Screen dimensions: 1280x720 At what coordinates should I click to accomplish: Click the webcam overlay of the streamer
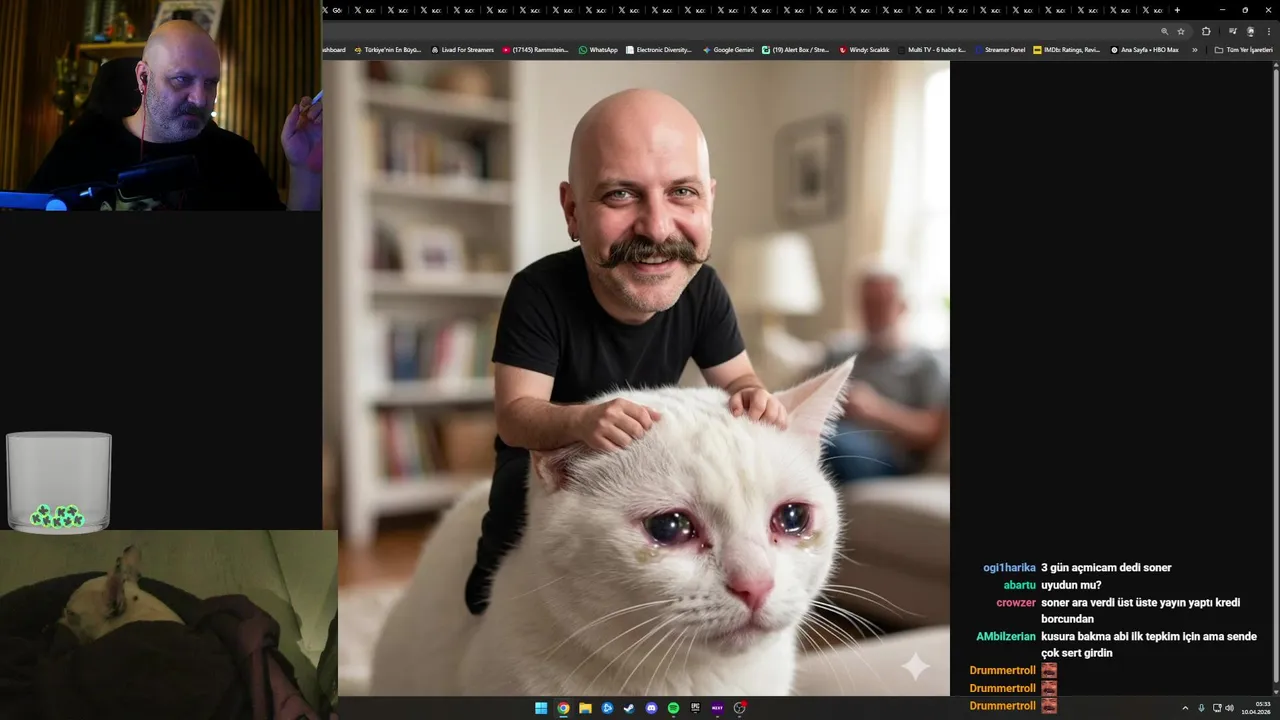[161, 105]
